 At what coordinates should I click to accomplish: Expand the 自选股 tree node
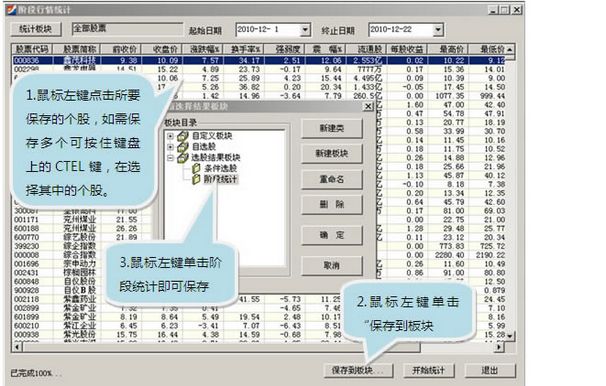[170, 147]
